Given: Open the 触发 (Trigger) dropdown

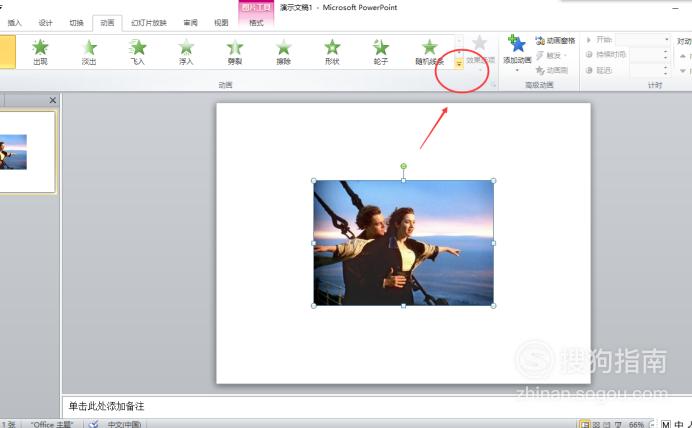Looking at the screenshot, I should point(552,55).
